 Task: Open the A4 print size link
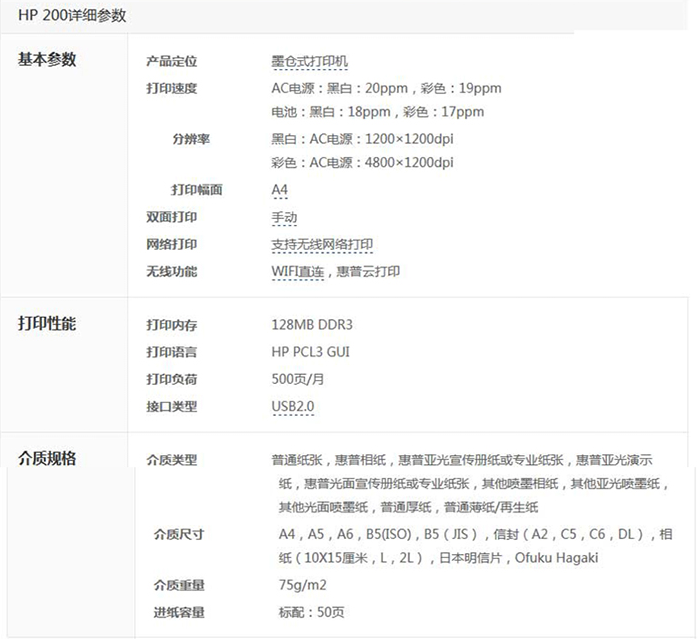tap(279, 190)
